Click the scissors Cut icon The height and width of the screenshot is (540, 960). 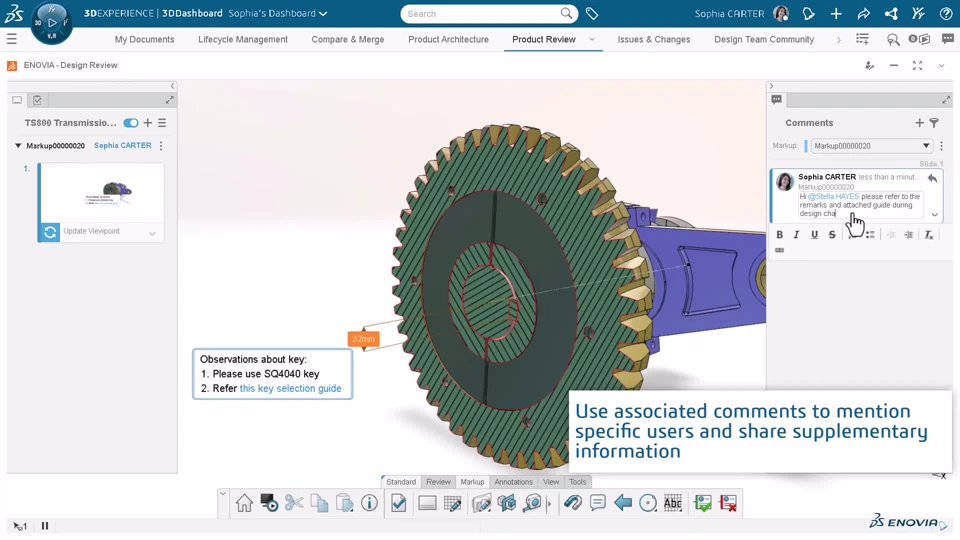[294, 503]
